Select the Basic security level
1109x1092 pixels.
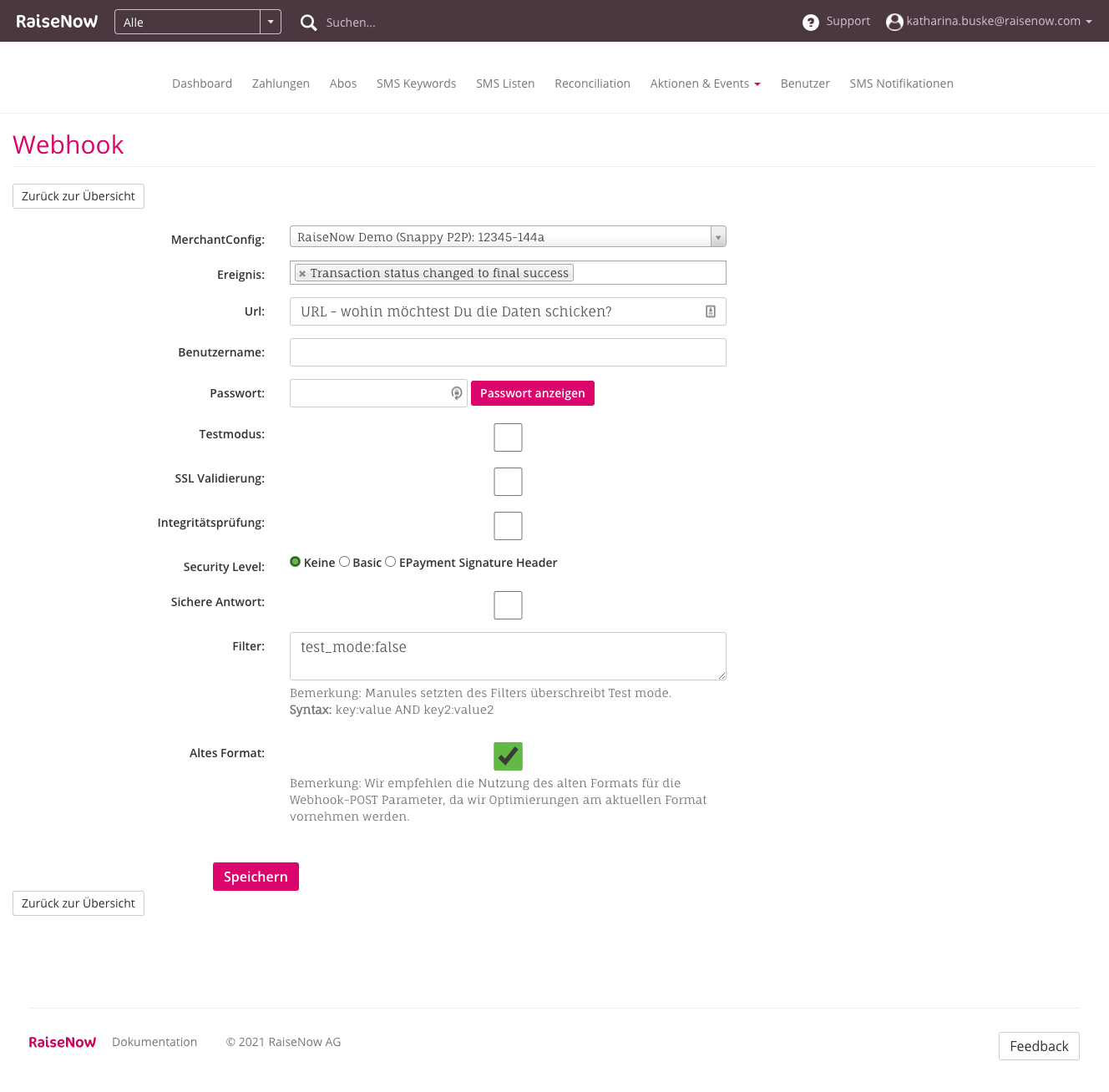(x=344, y=562)
